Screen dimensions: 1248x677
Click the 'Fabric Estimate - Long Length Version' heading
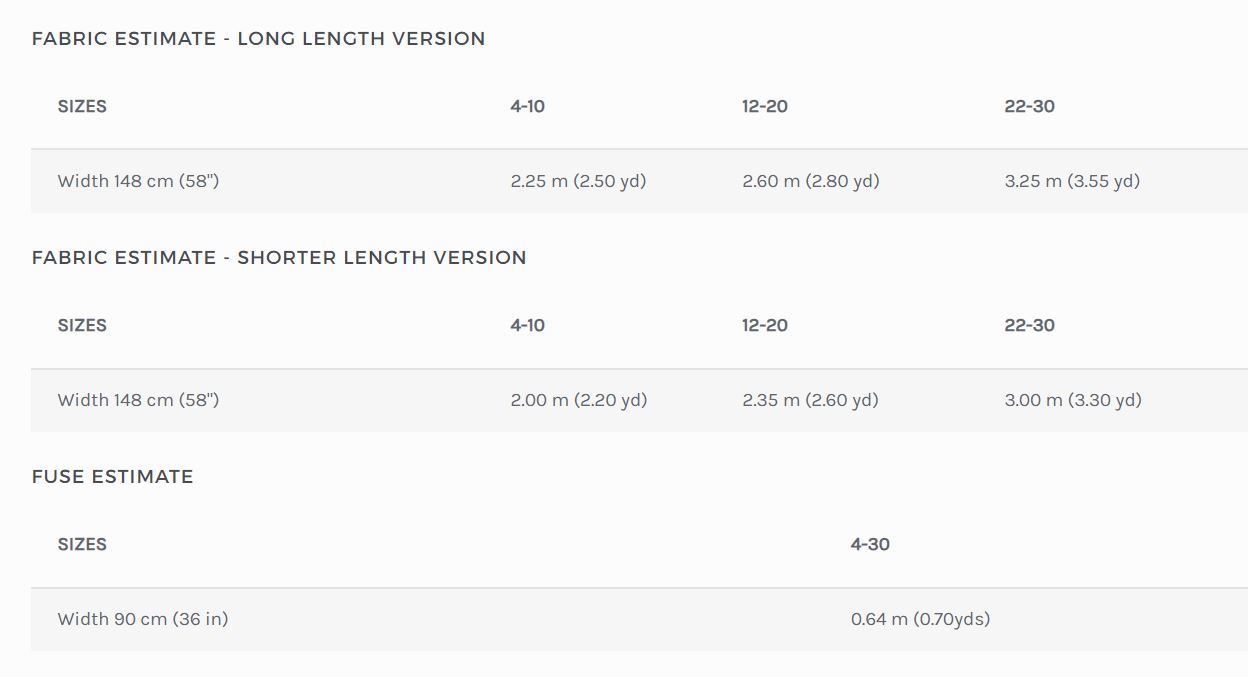258,39
